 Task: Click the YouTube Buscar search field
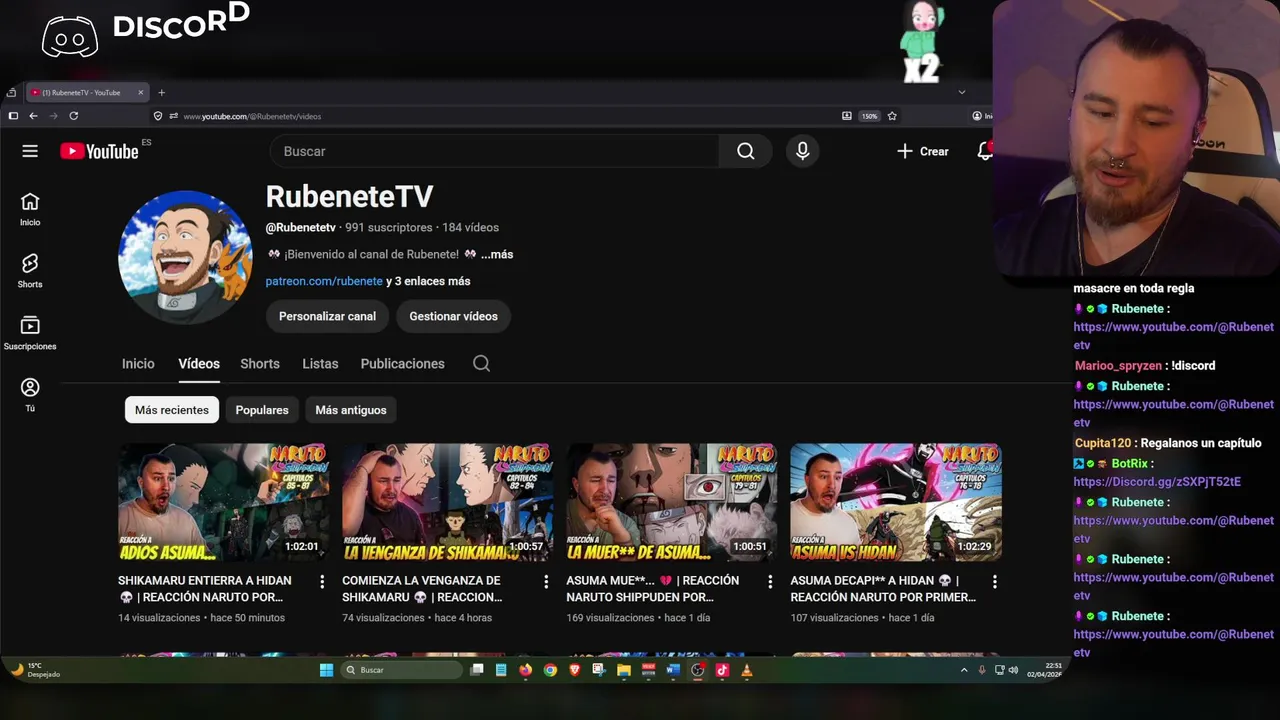[495, 151]
